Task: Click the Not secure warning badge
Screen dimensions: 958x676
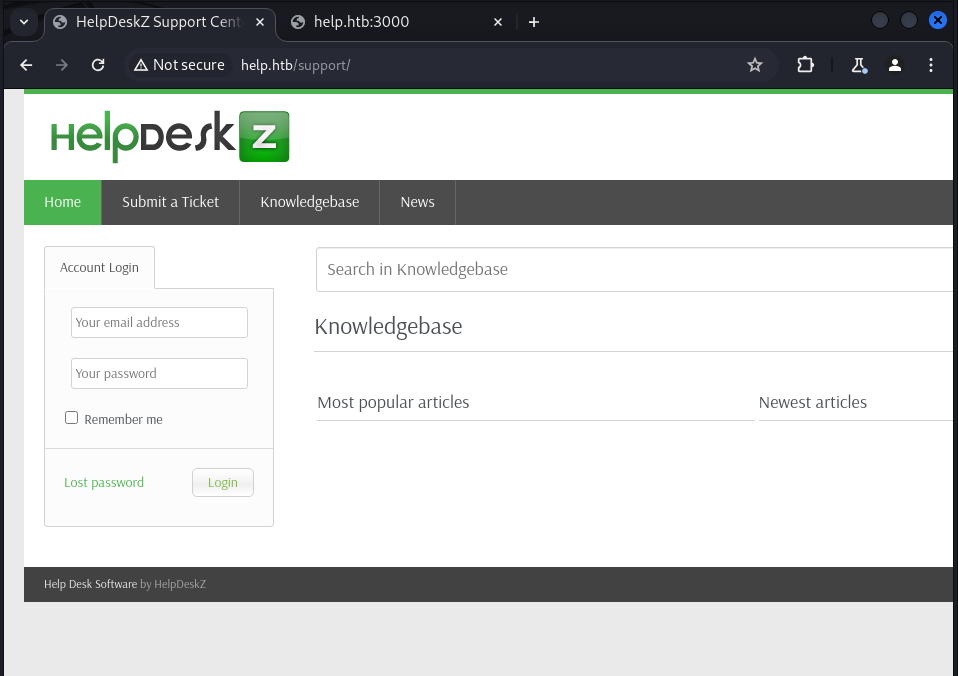Action: [x=179, y=65]
